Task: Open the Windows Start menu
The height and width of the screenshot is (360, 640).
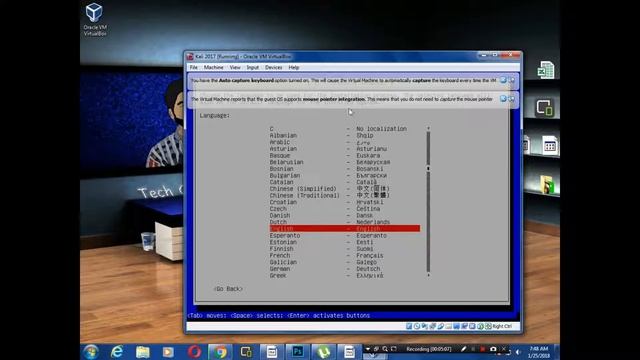Action: tap(91, 352)
